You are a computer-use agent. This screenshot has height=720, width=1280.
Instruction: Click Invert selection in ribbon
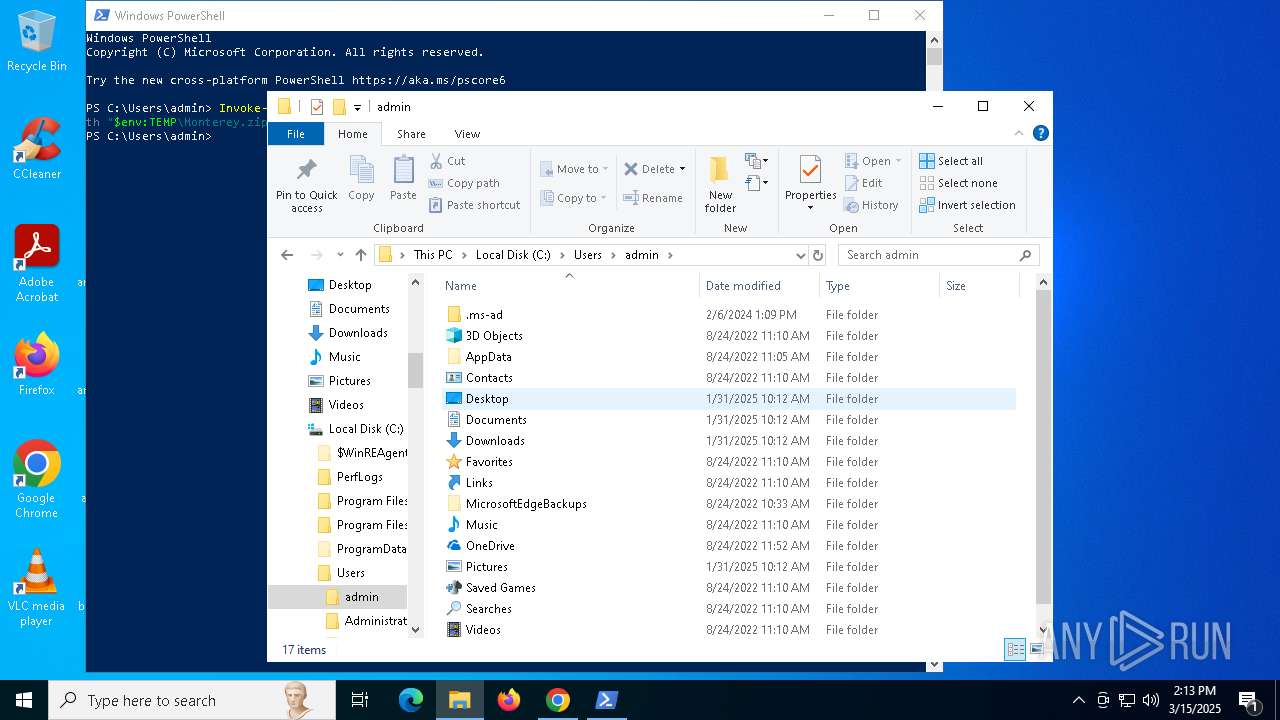pyautogui.click(x=967, y=205)
